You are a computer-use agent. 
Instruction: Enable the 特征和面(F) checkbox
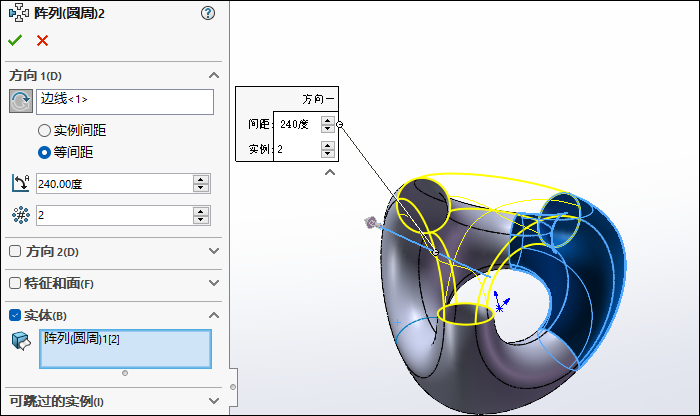tap(15, 283)
